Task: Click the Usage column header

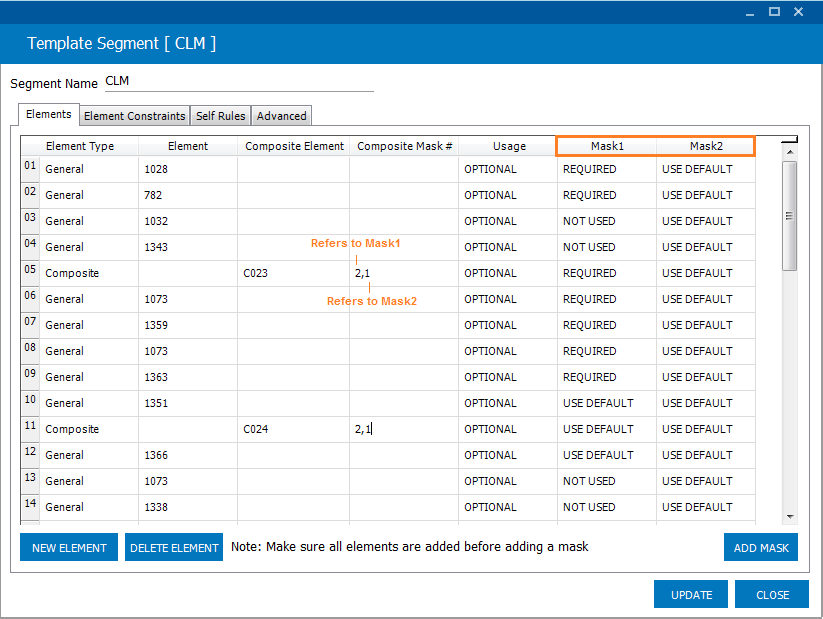Action: [x=509, y=146]
